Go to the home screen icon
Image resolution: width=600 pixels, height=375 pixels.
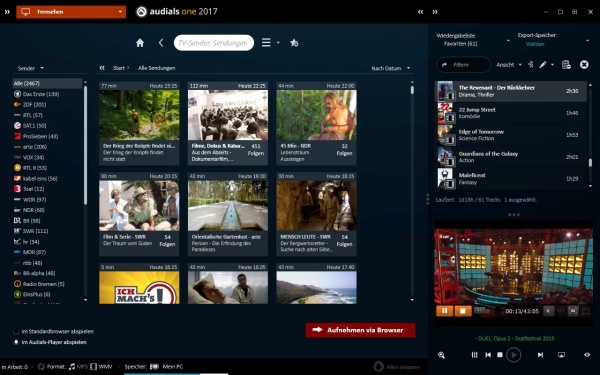coord(140,43)
